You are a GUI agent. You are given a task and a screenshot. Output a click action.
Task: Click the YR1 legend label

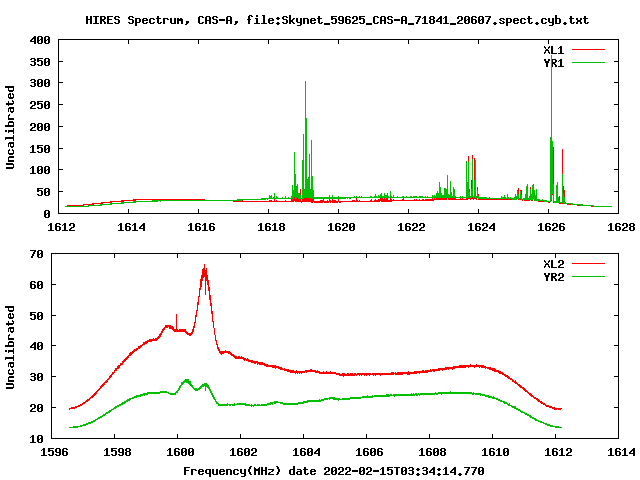coord(553,63)
